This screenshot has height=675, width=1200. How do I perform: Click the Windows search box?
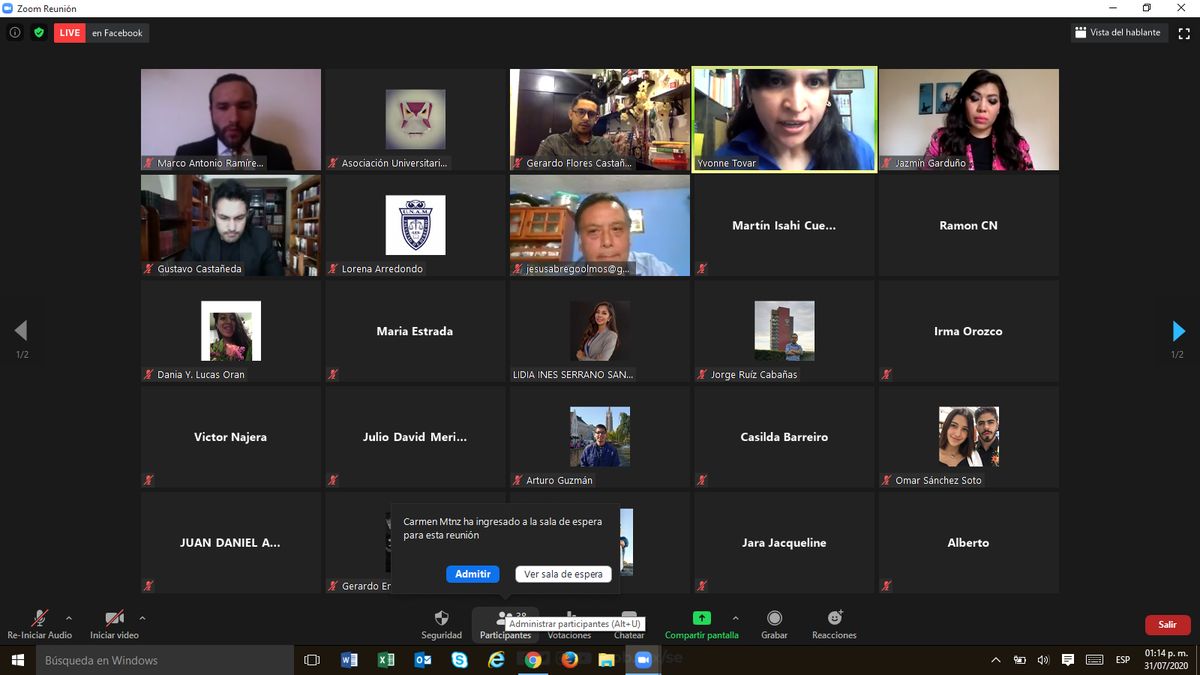click(165, 660)
